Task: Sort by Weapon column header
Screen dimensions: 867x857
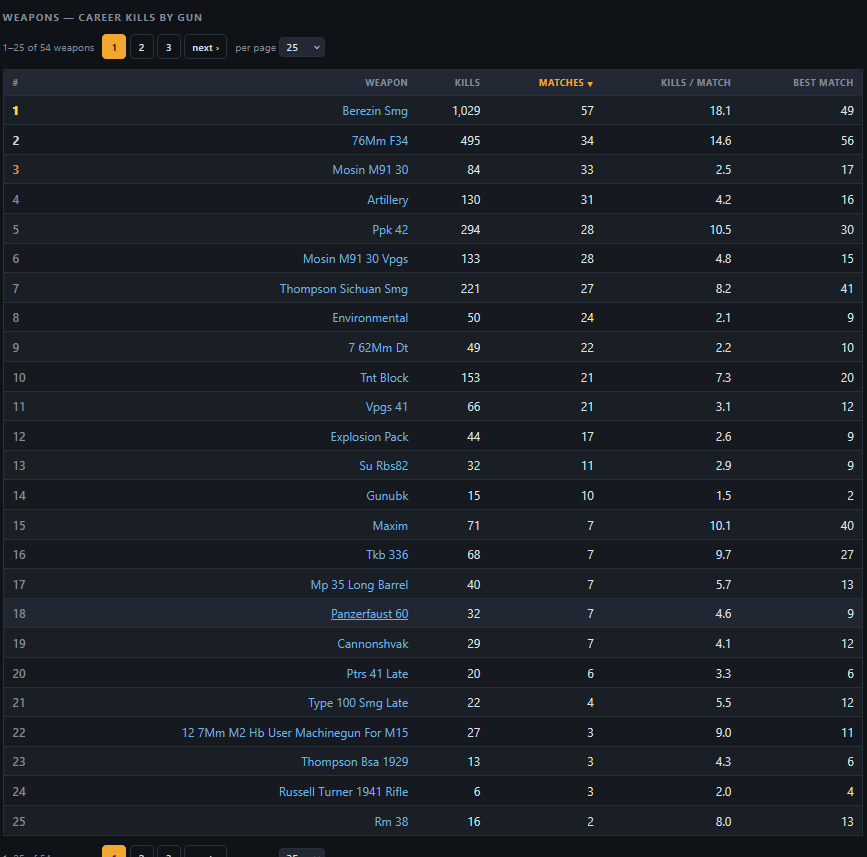Action: [x=386, y=82]
